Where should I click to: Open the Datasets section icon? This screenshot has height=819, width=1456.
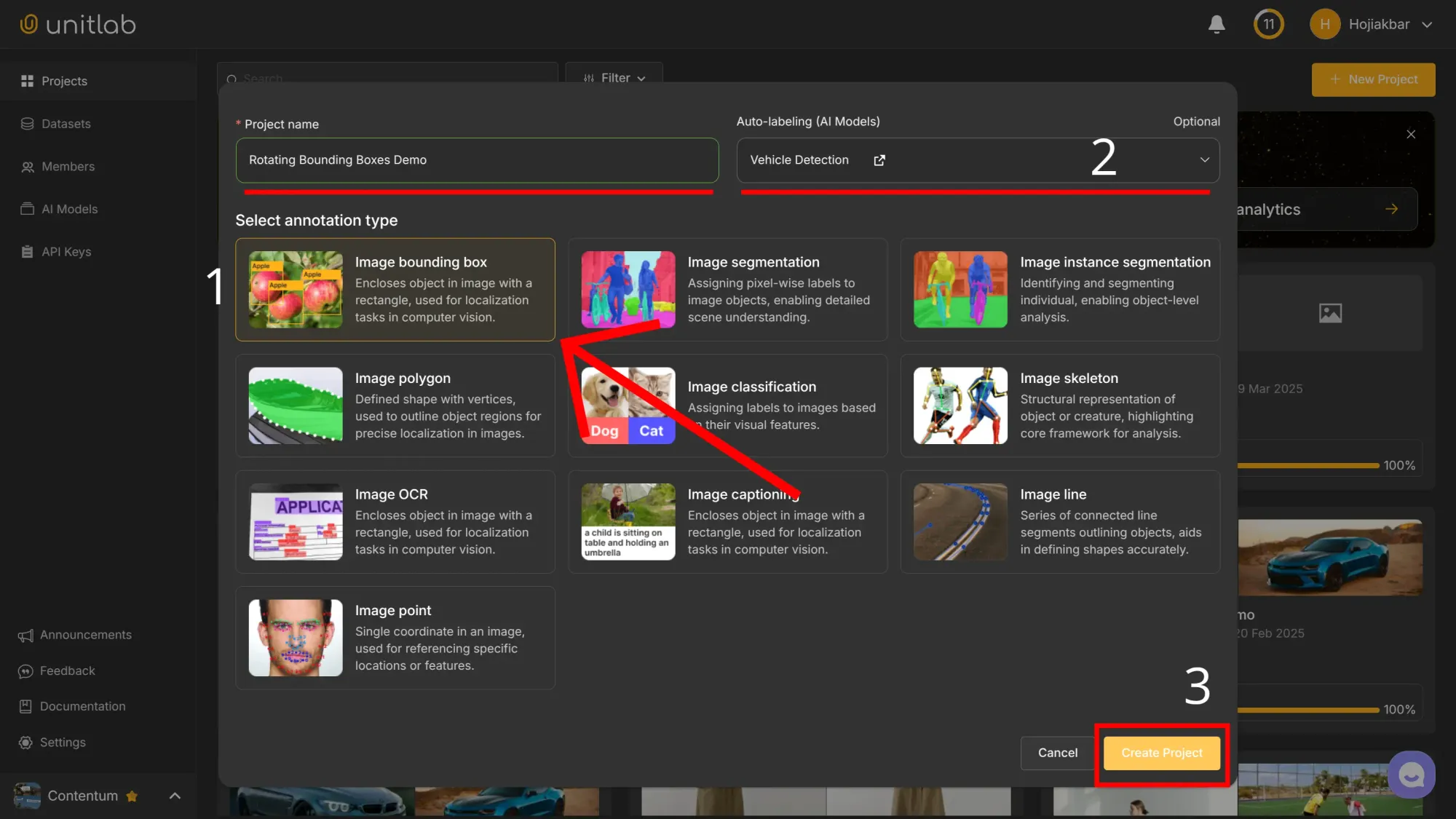[27, 124]
